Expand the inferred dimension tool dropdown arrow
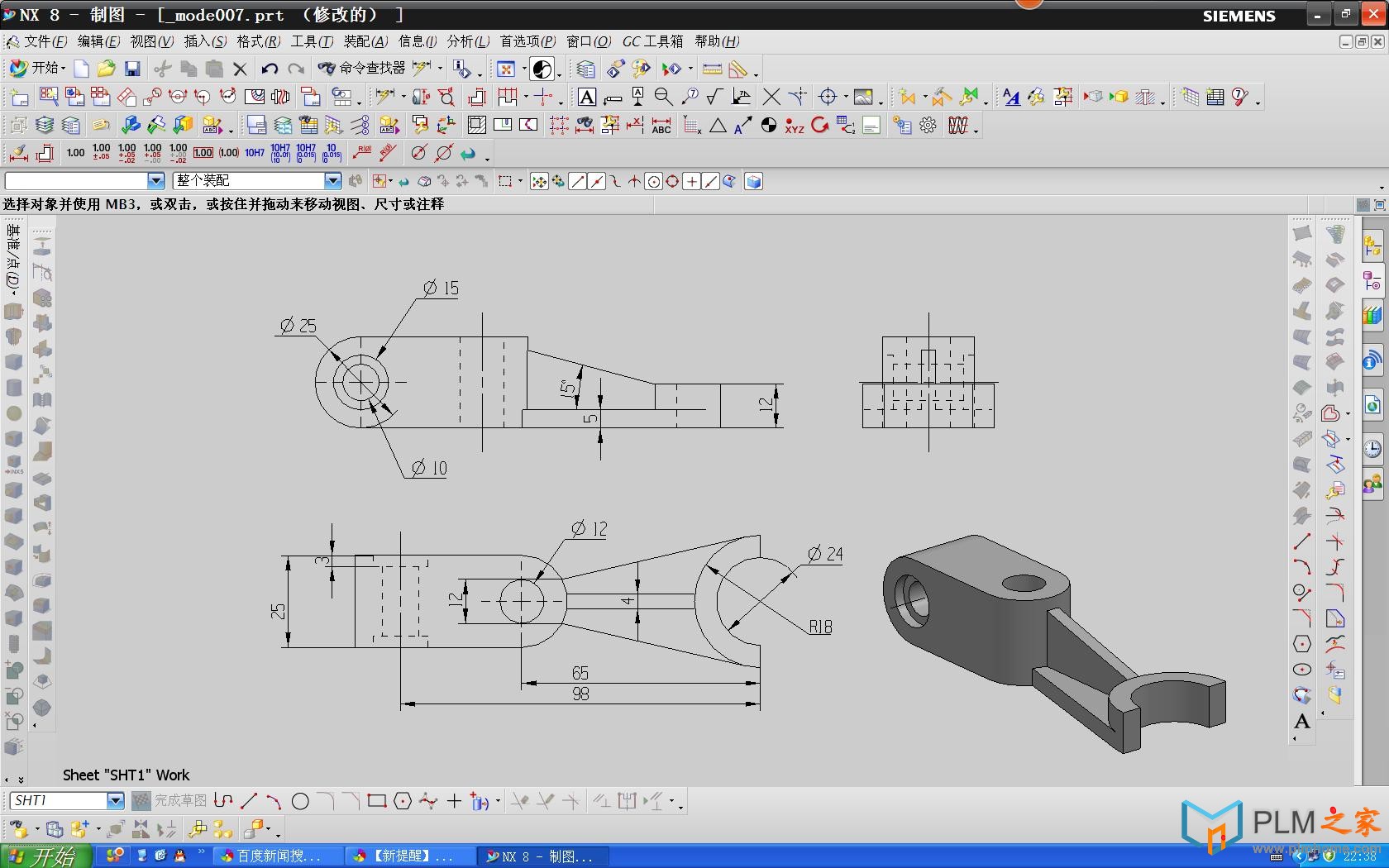This screenshot has height=868, width=1389. click(403, 97)
